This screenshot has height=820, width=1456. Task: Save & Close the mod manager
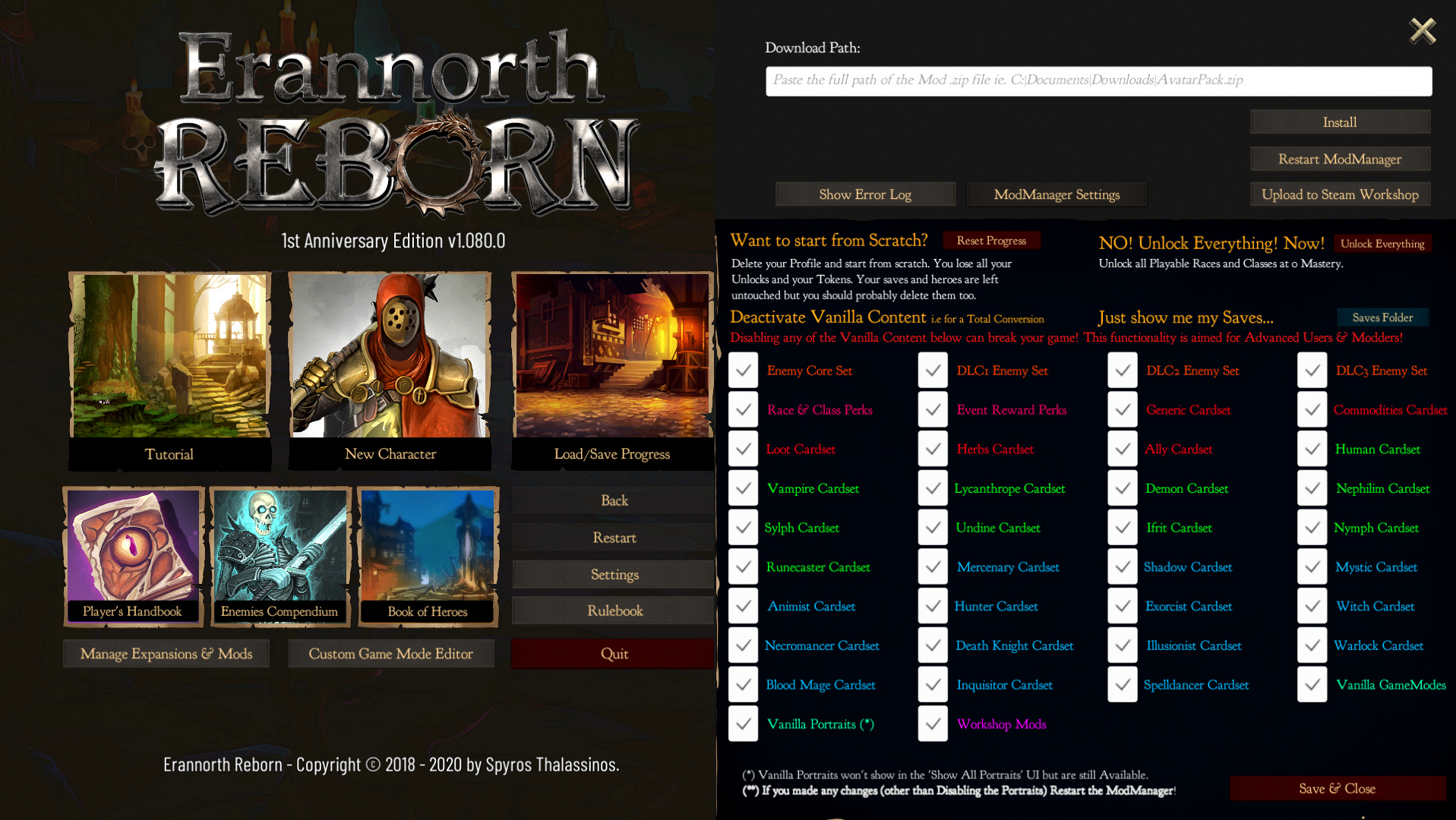1338,788
